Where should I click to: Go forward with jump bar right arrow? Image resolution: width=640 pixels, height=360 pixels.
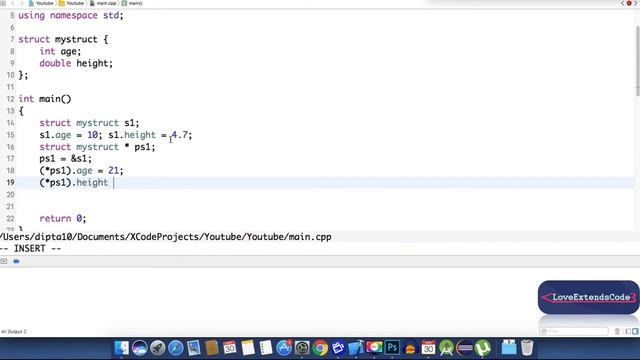(22, 3)
